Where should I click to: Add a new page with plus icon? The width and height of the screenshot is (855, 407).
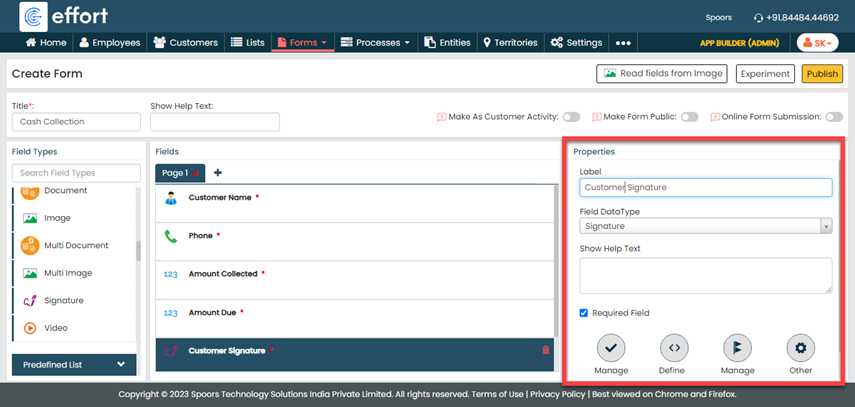(218, 173)
